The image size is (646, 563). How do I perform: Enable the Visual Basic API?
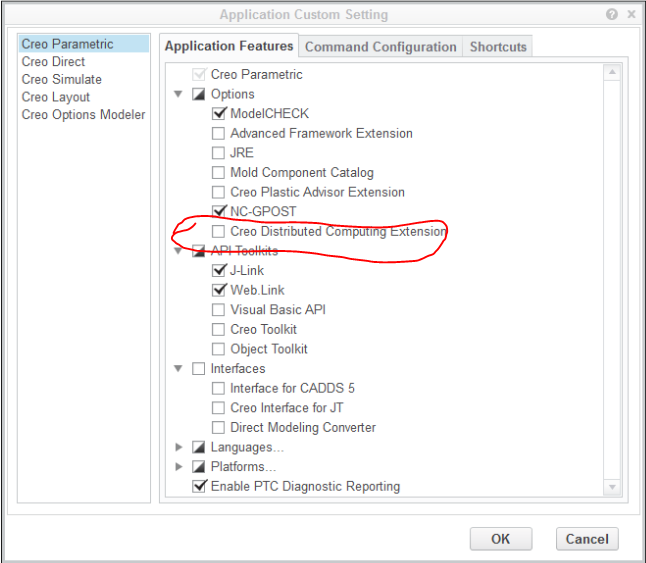pos(218,309)
